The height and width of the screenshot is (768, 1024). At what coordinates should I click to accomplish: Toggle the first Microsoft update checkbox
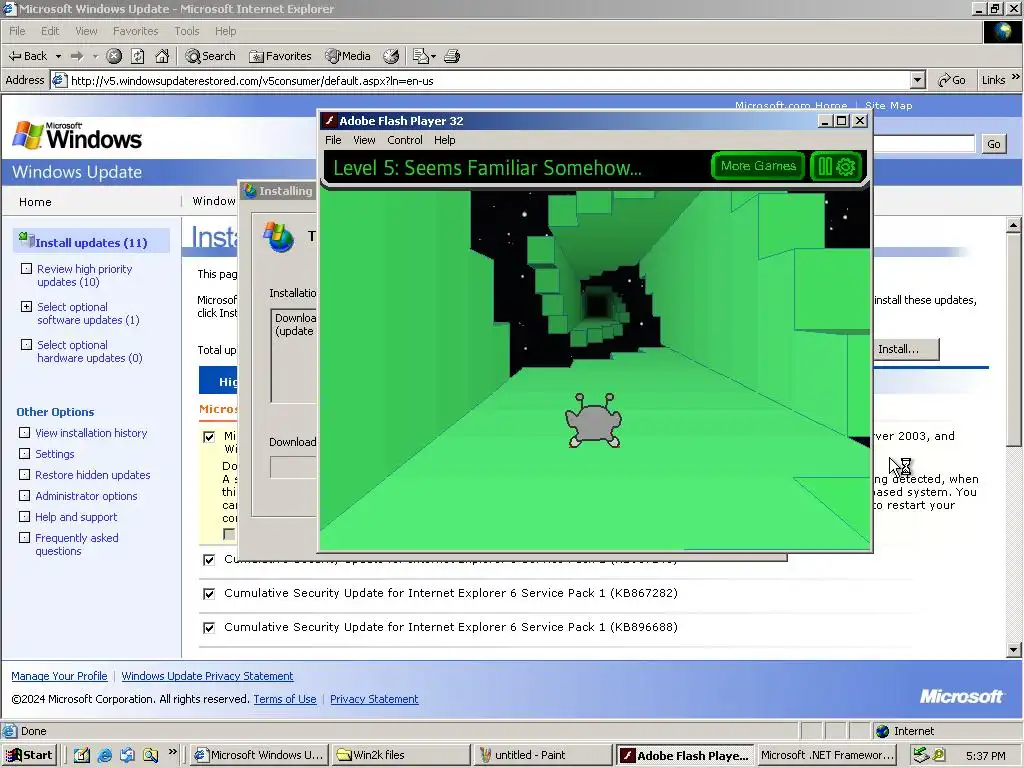click(x=209, y=437)
